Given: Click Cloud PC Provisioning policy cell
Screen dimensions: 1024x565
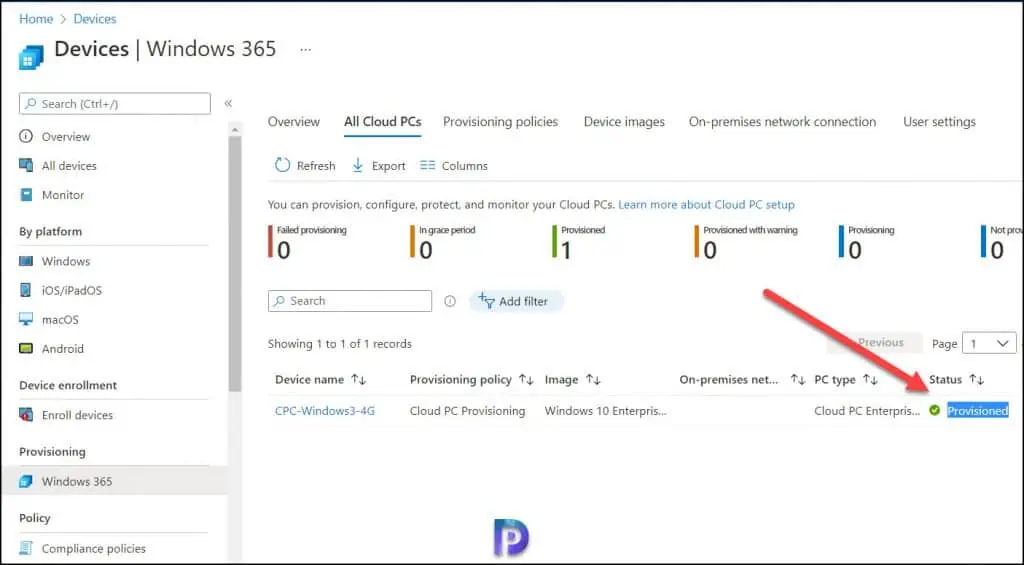Looking at the screenshot, I should click(x=468, y=411).
